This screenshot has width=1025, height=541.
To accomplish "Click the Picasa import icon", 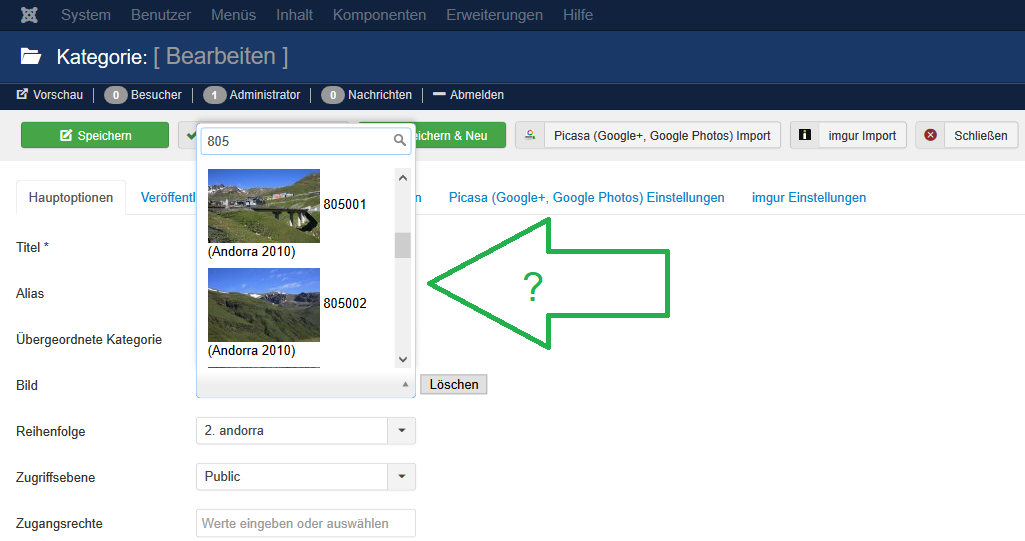I will (530, 135).
